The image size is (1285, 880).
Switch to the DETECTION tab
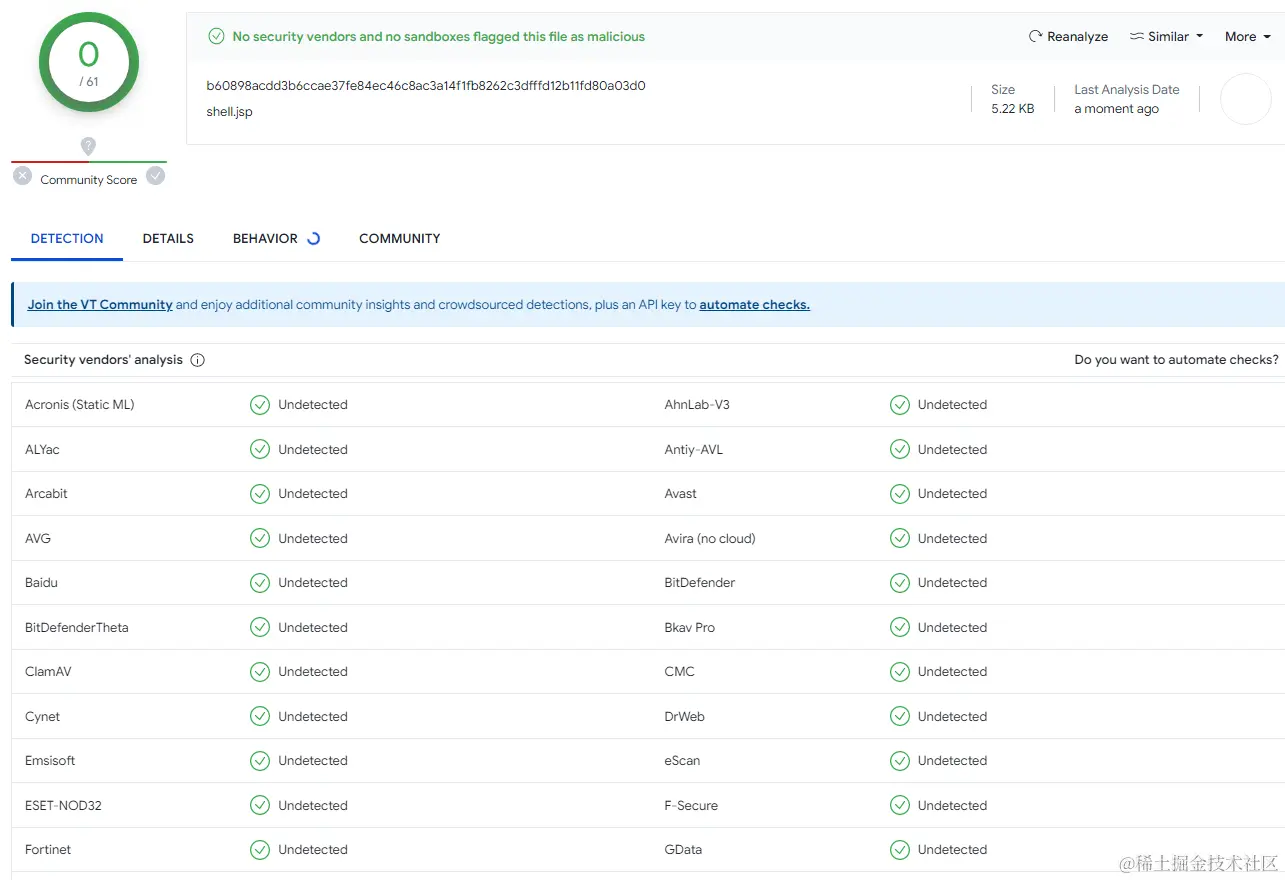click(67, 238)
